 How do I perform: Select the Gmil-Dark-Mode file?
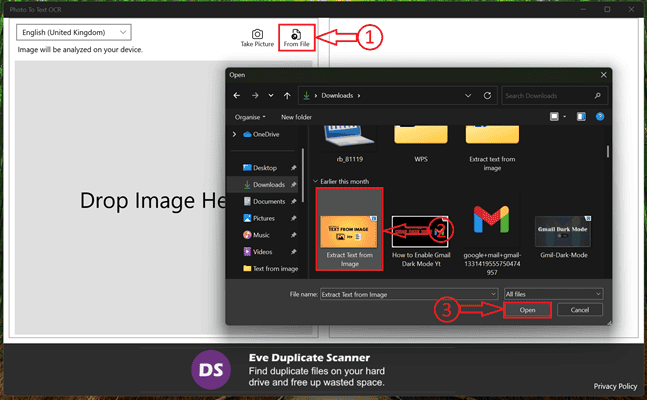tap(564, 237)
